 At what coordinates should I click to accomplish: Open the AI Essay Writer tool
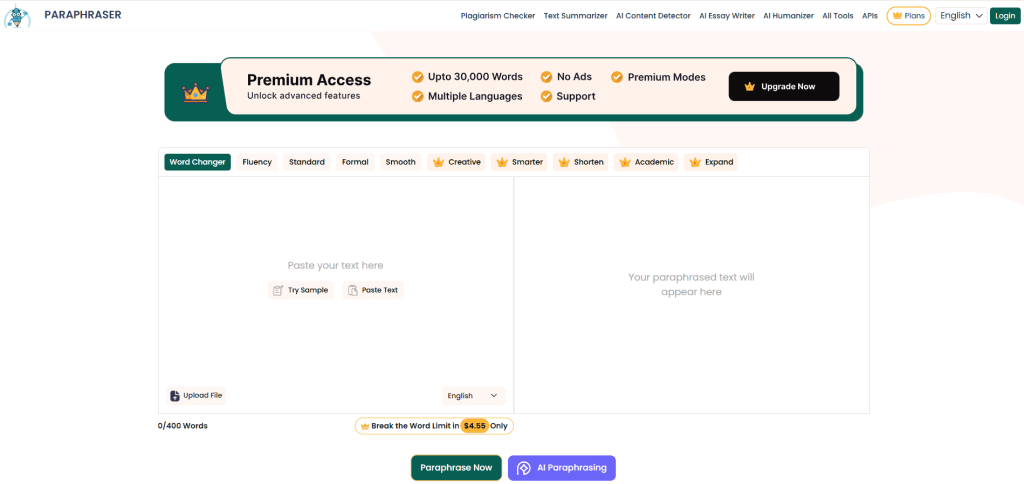tap(727, 16)
